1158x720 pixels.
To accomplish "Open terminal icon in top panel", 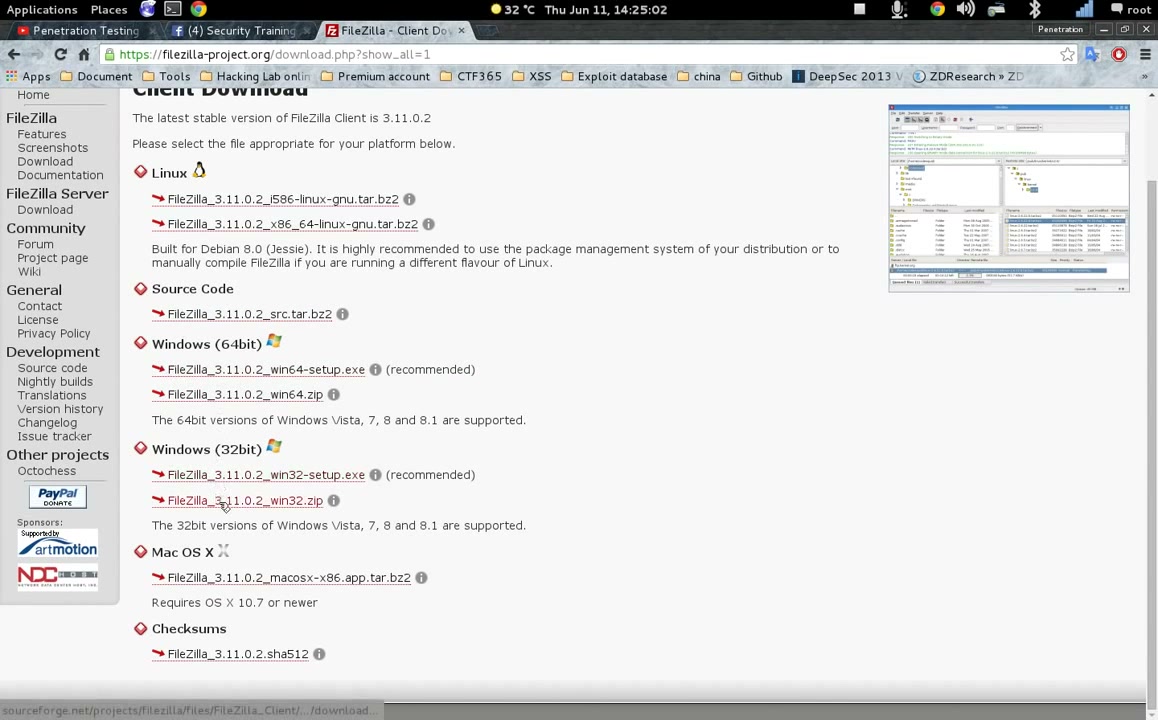I will click(172, 9).
